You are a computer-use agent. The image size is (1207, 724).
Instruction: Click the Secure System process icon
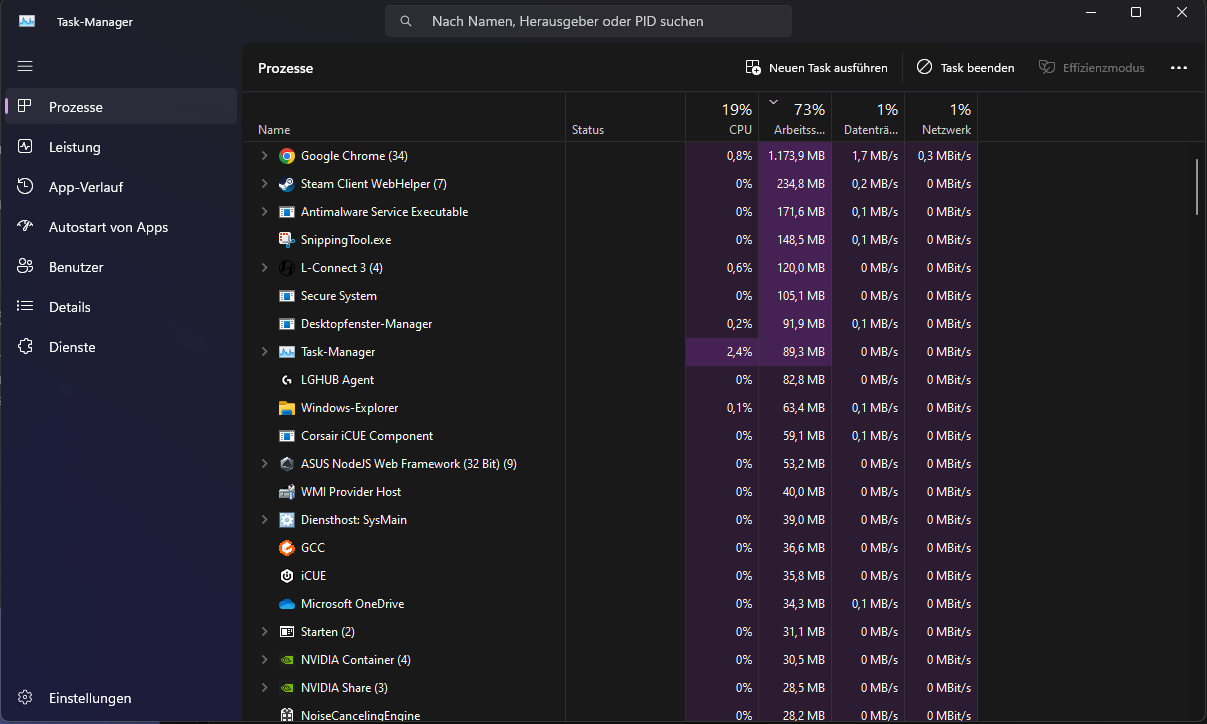pos(287,296)
